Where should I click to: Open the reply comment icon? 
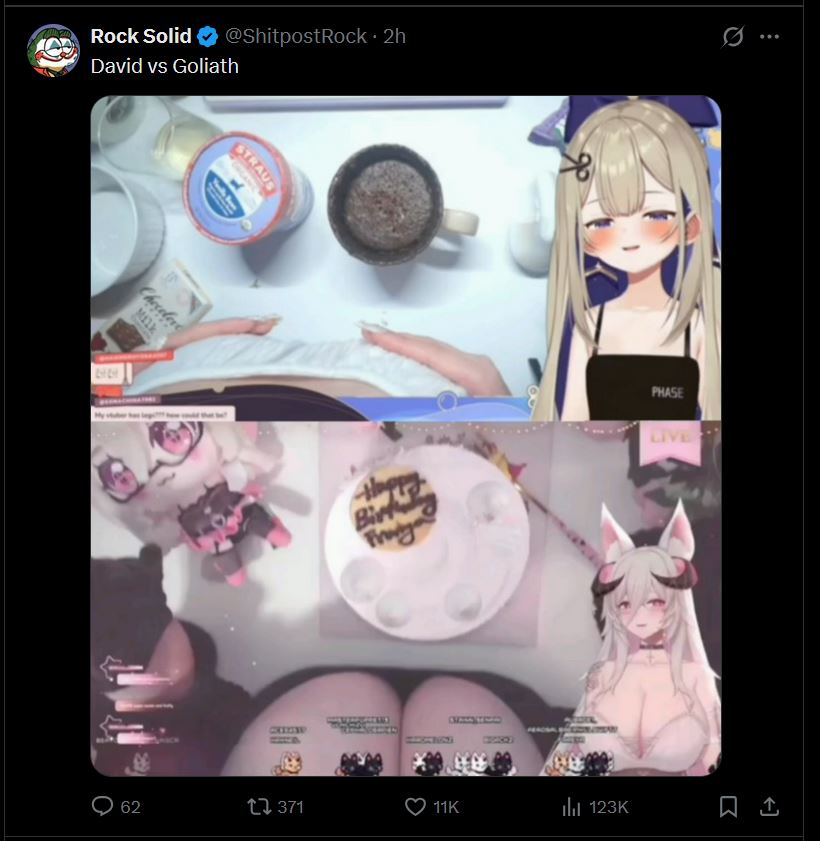point(102,806)
